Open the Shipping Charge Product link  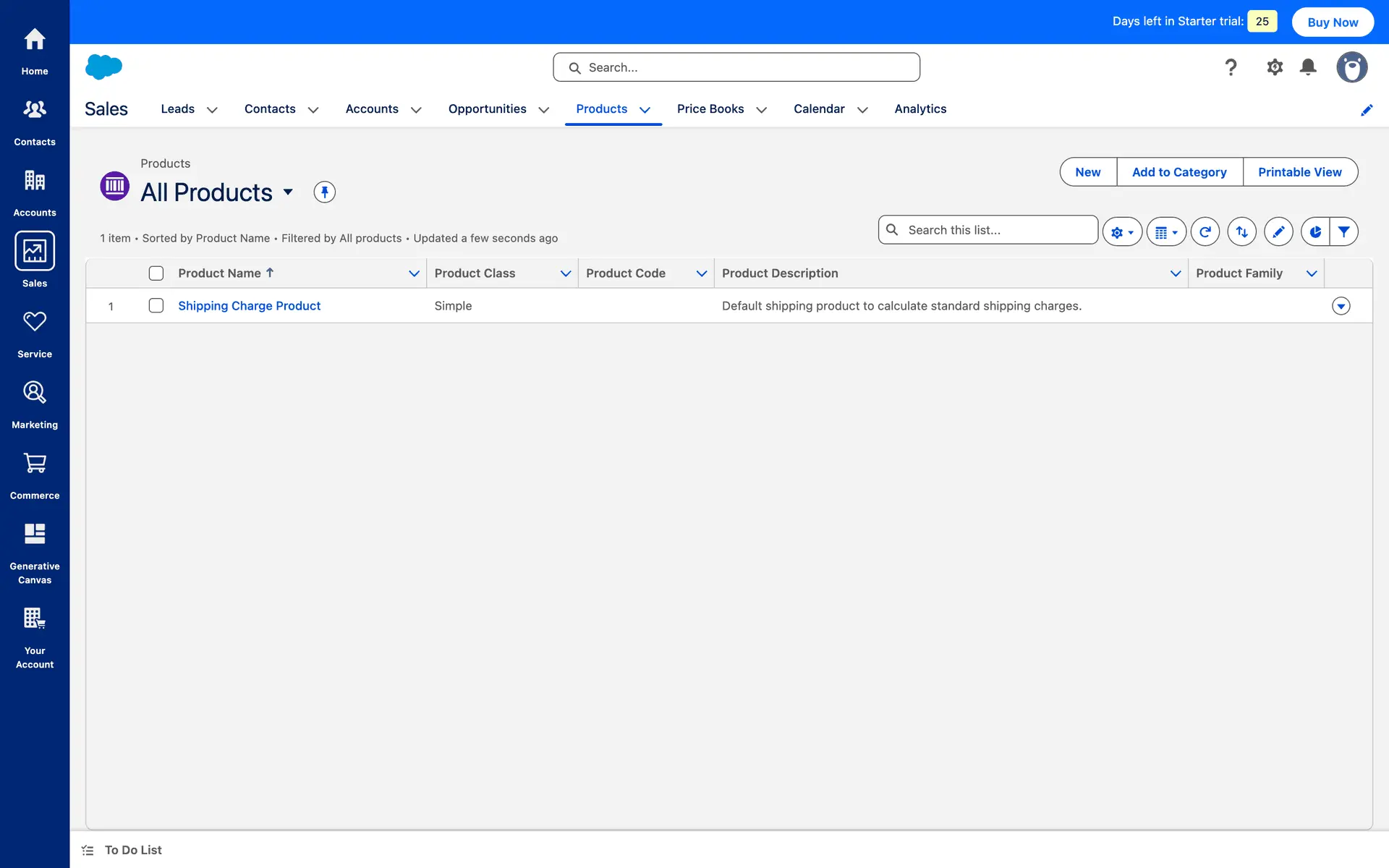pyautogui.click(x=249, y=306)
